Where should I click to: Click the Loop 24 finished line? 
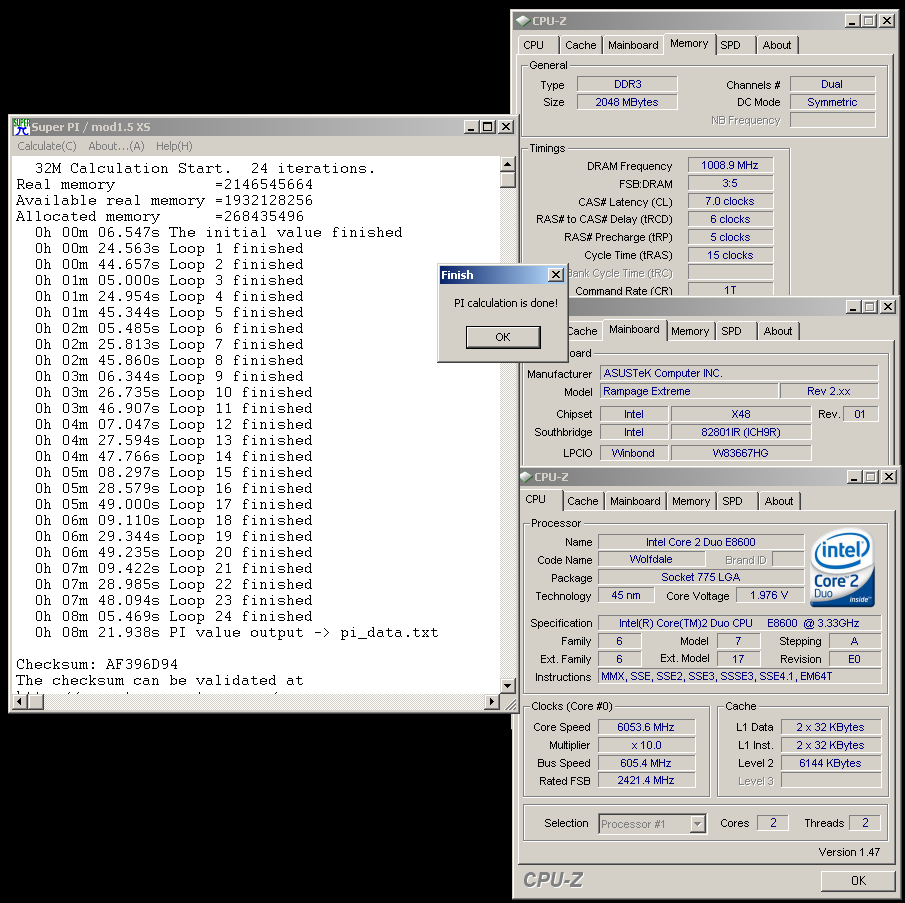tap(173, 616)
